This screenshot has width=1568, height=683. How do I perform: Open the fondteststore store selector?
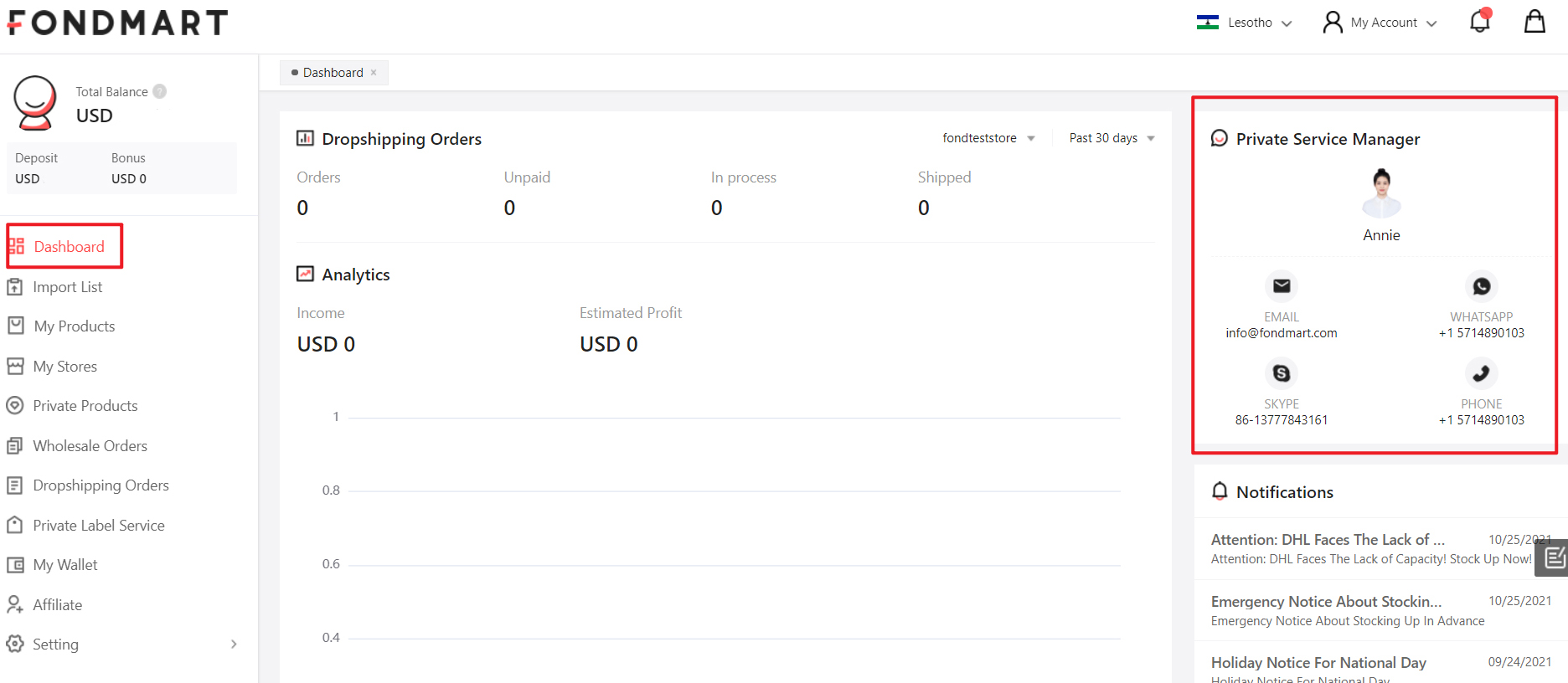988,138
